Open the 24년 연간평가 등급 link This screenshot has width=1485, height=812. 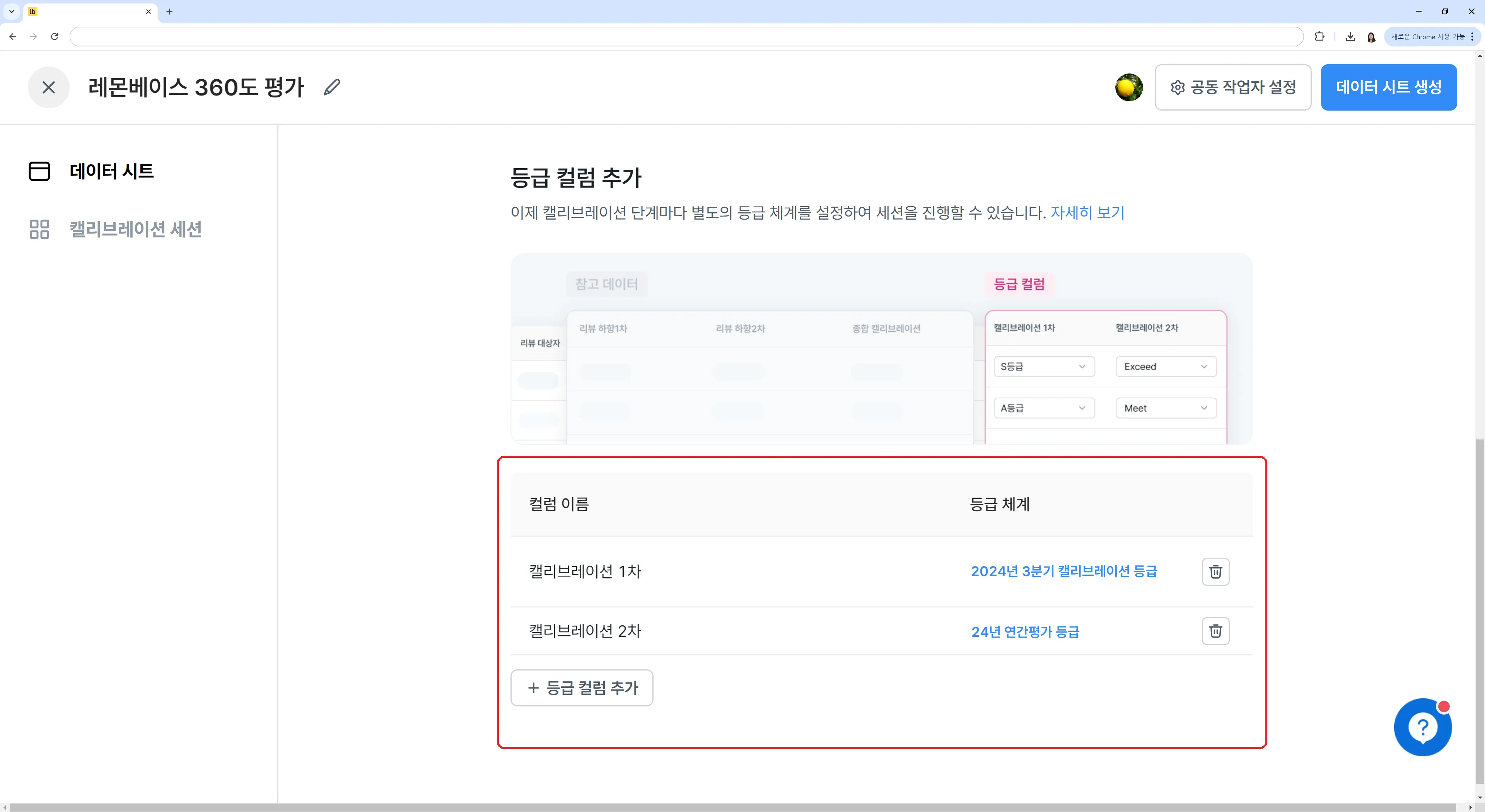(x=1025, y=631)
